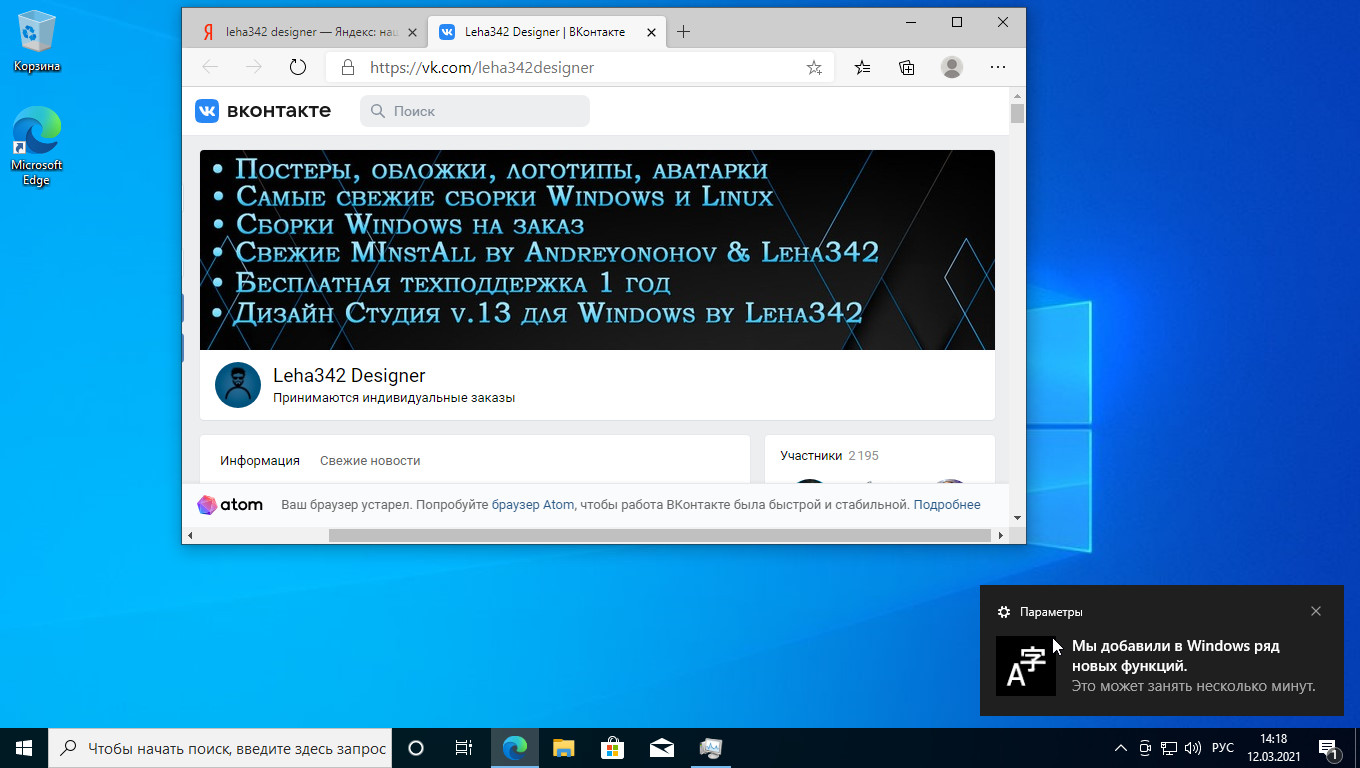Image resolution: width=1360 pixels, height=768 pixels.
Task: Dismiss the Параметры notification
Action: pos(1316,611)
